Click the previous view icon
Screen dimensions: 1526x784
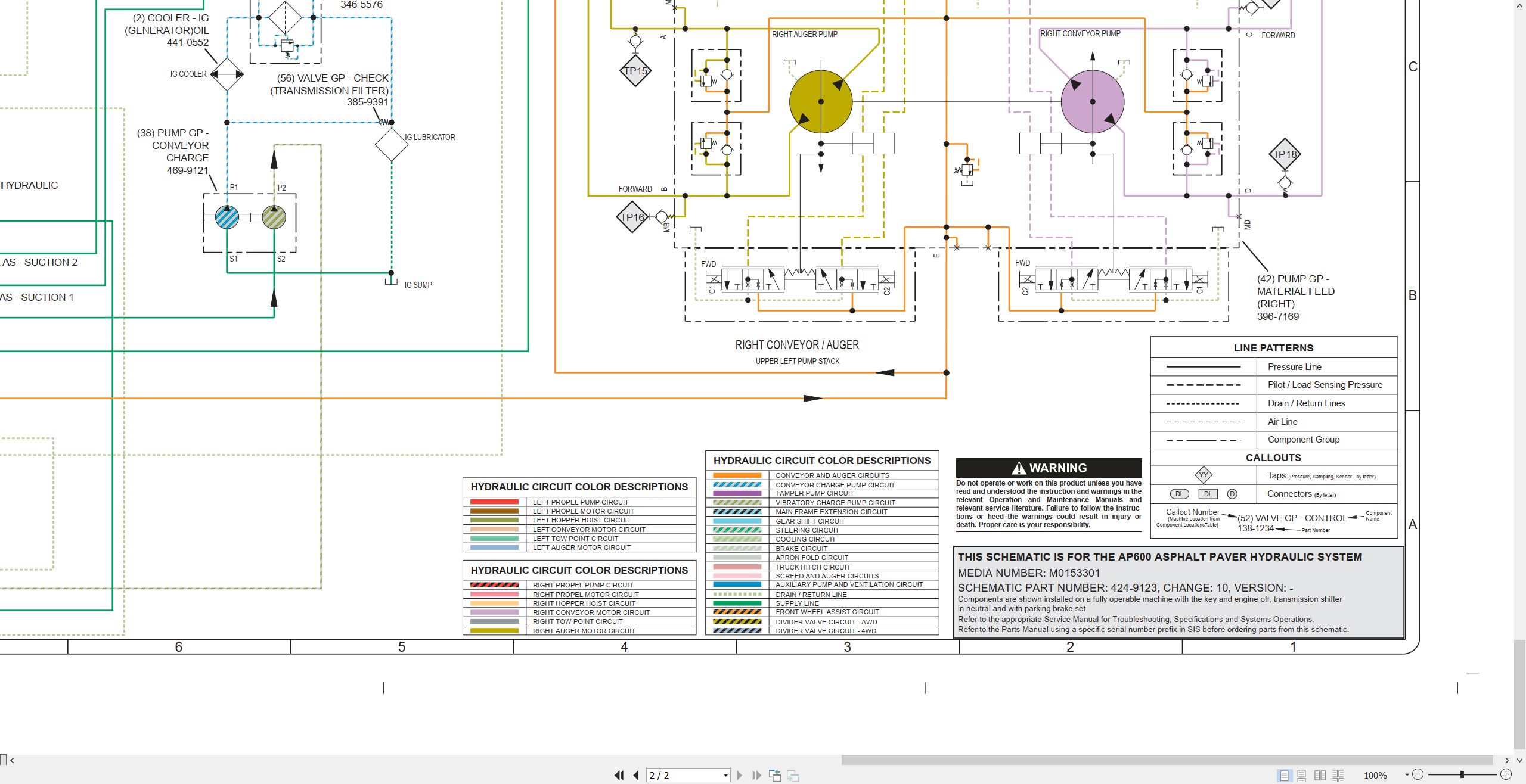point(775,775)
